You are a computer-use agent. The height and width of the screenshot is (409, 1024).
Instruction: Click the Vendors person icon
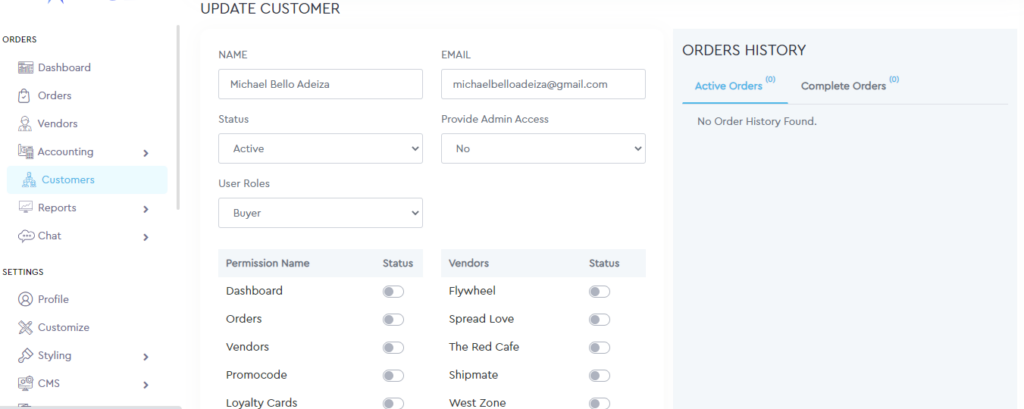click(x=26, y=124)
